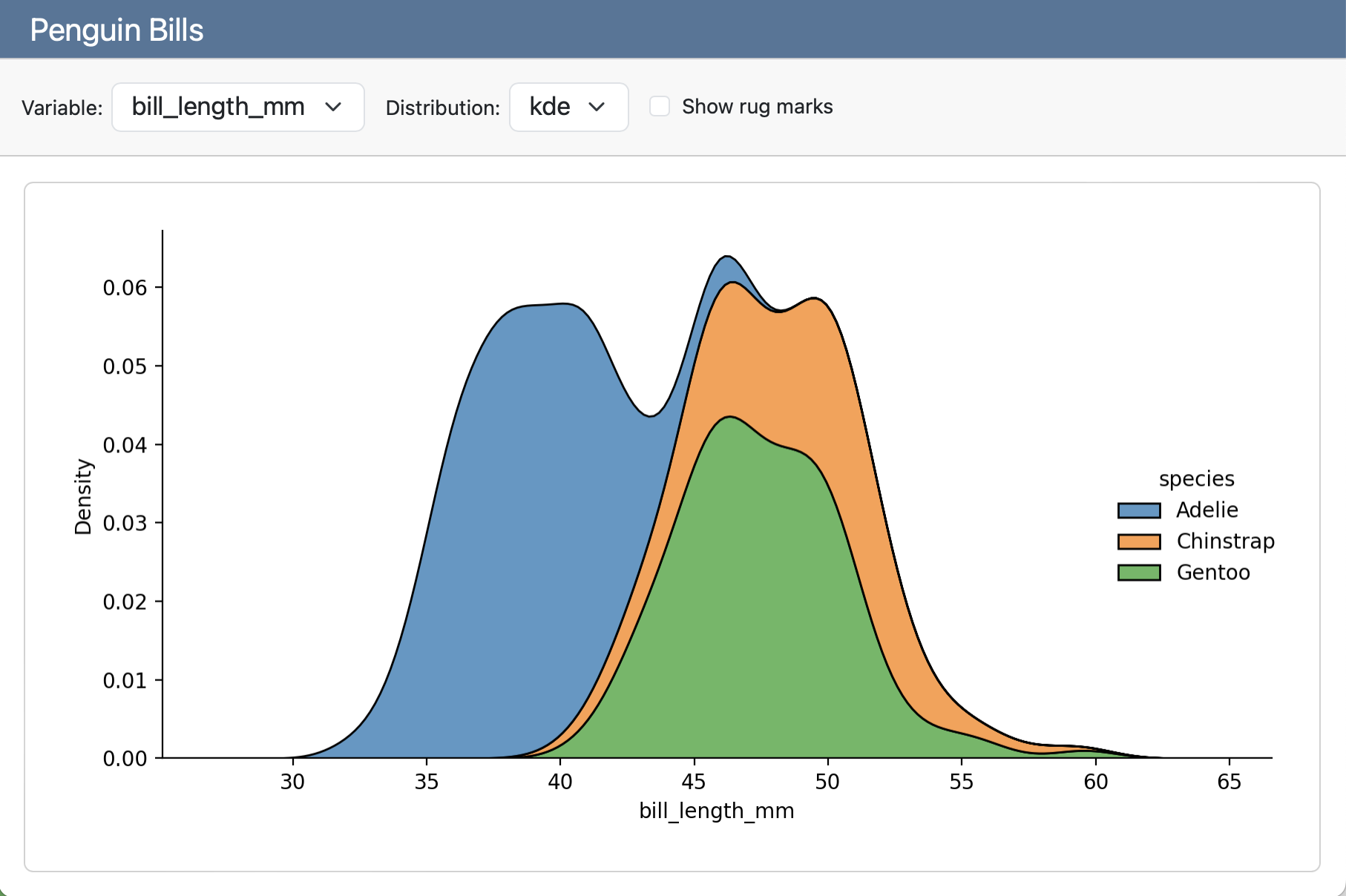Click the Adelie legend label
The height and width of the screenshot is (896, 1346).
(1207, 510)
